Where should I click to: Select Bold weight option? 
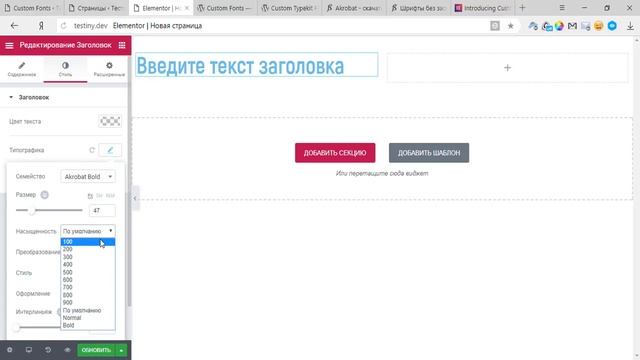(x=88, y=325)
